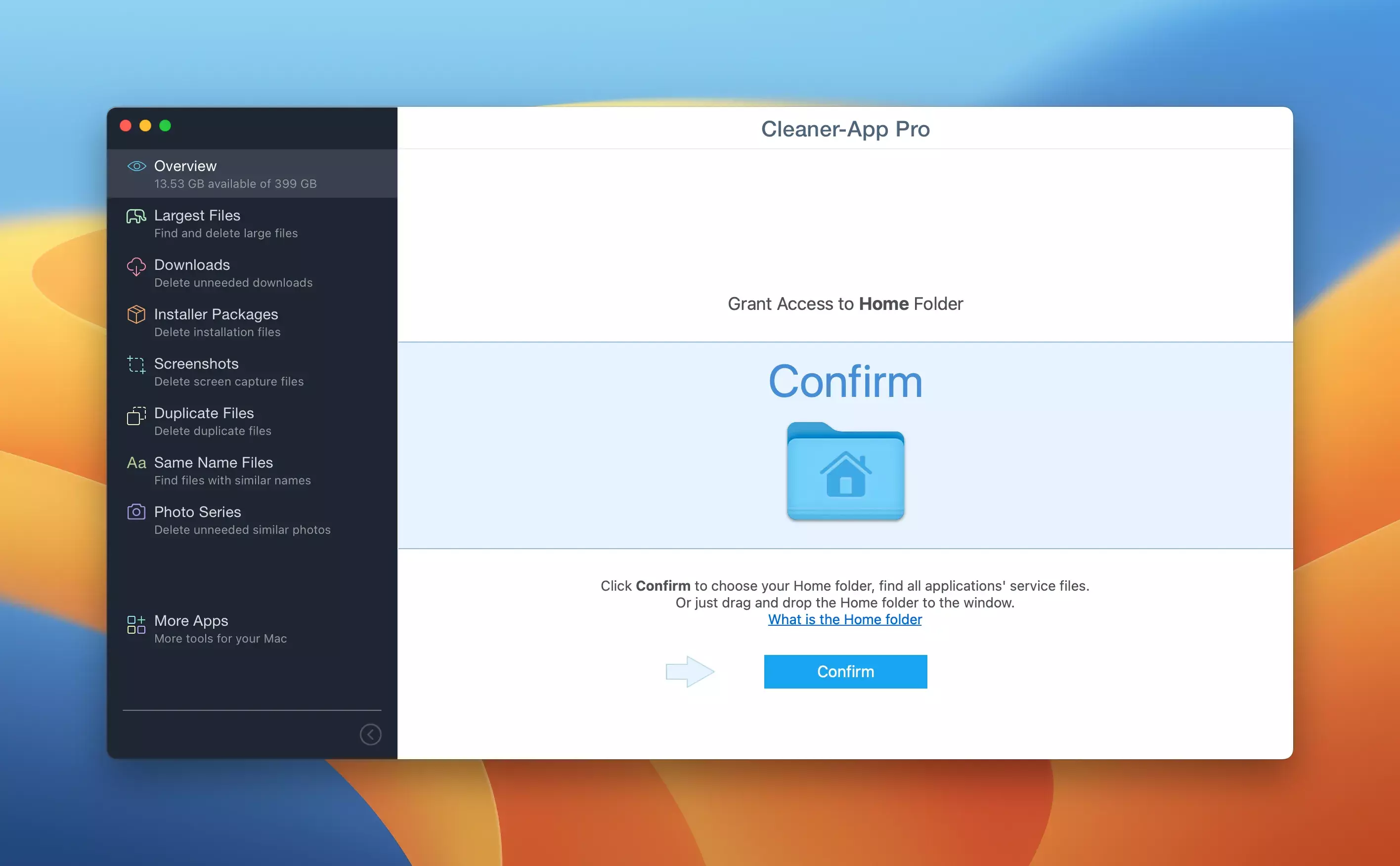1400x866 pixels.
Task: Click the Screenshots crop icon
Action: coord(136,364)
